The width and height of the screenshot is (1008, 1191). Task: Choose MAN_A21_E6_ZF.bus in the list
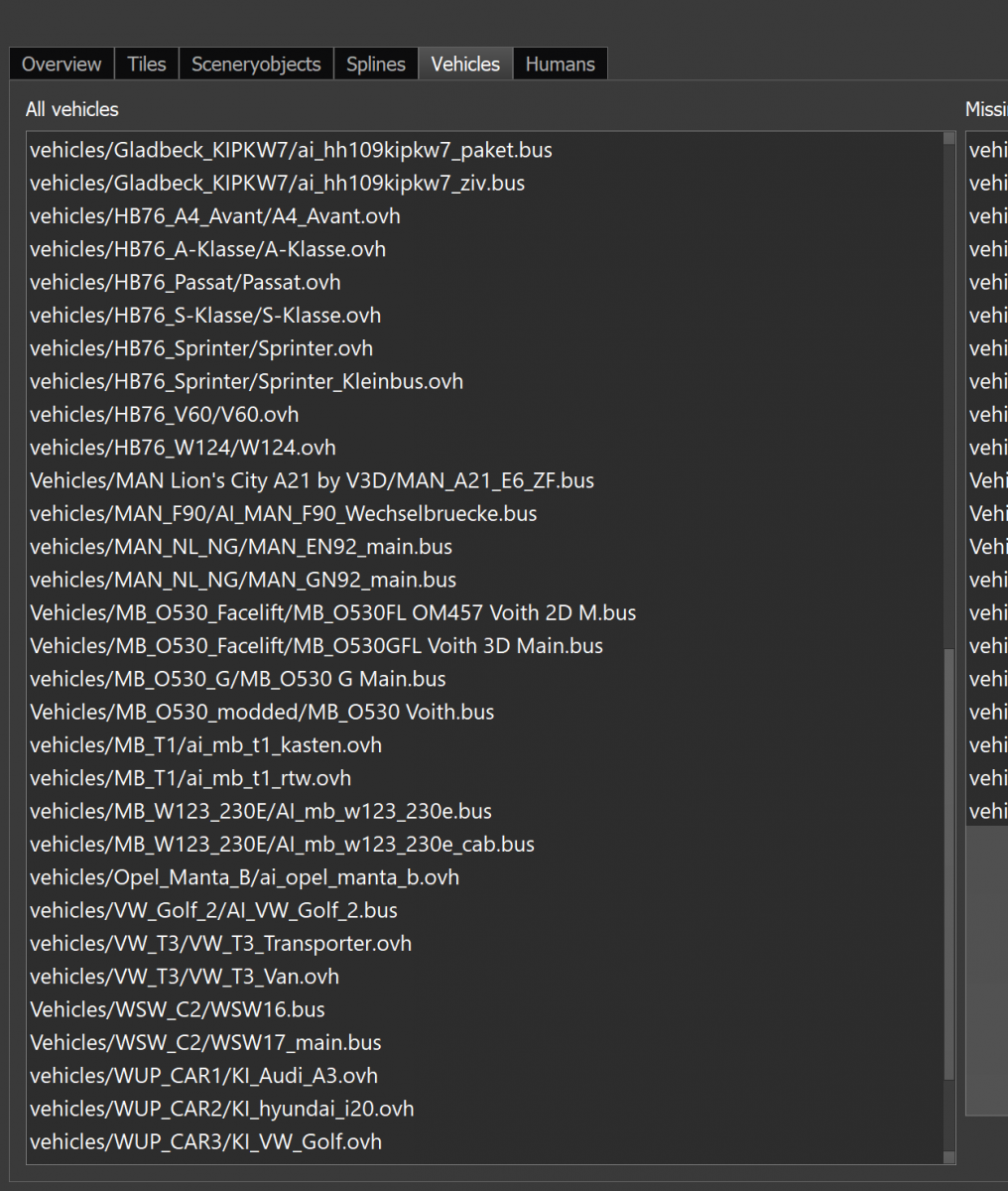[312, 481]
